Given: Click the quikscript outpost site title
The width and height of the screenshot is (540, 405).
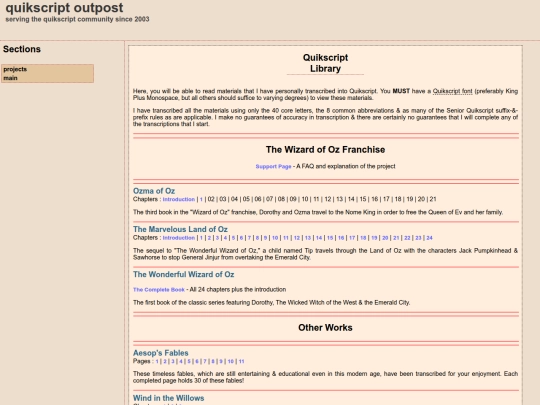Looking at the screenshot, I should [x=64, y=8].
